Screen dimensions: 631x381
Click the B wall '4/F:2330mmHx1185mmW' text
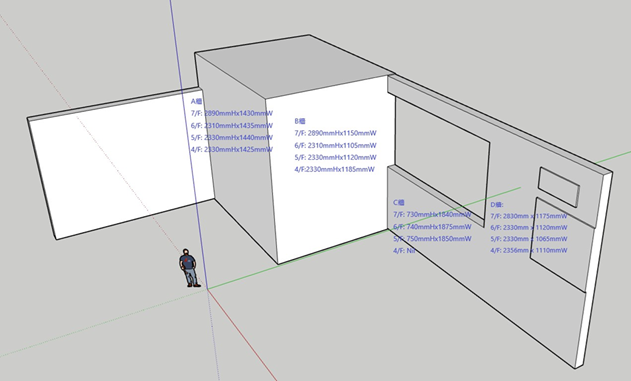(334, 169)
